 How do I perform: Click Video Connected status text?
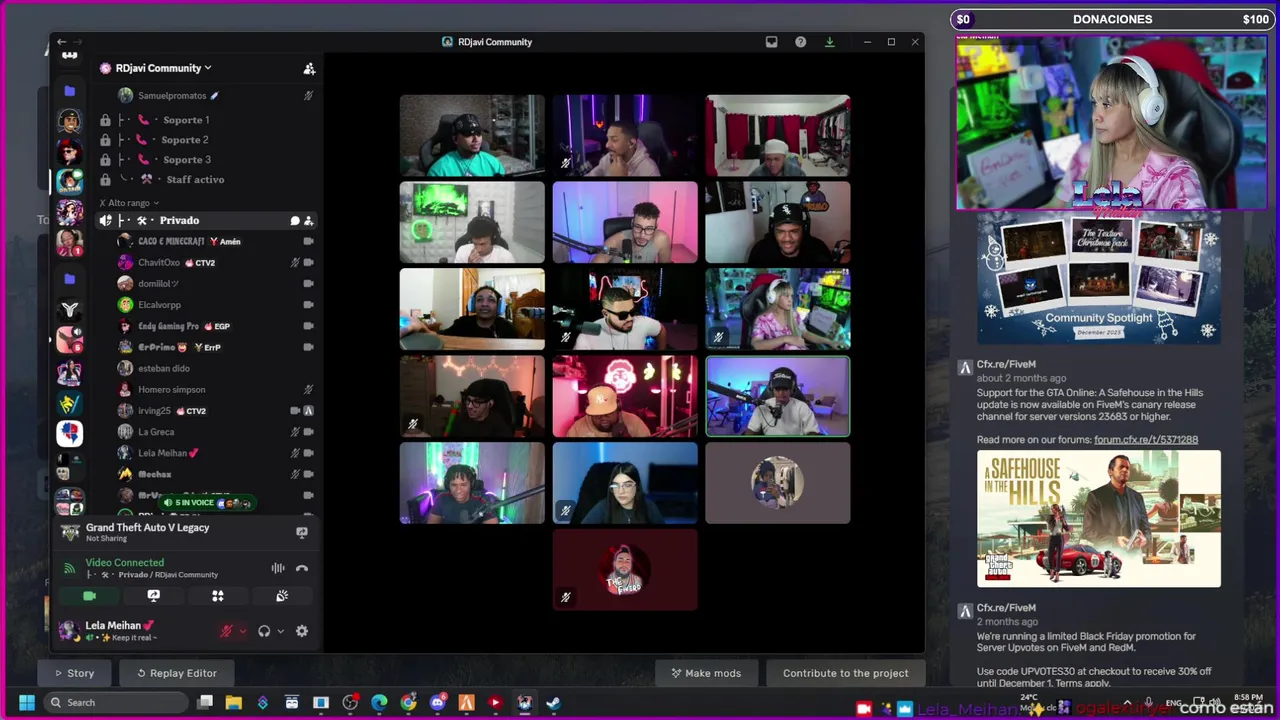point(124,563)
